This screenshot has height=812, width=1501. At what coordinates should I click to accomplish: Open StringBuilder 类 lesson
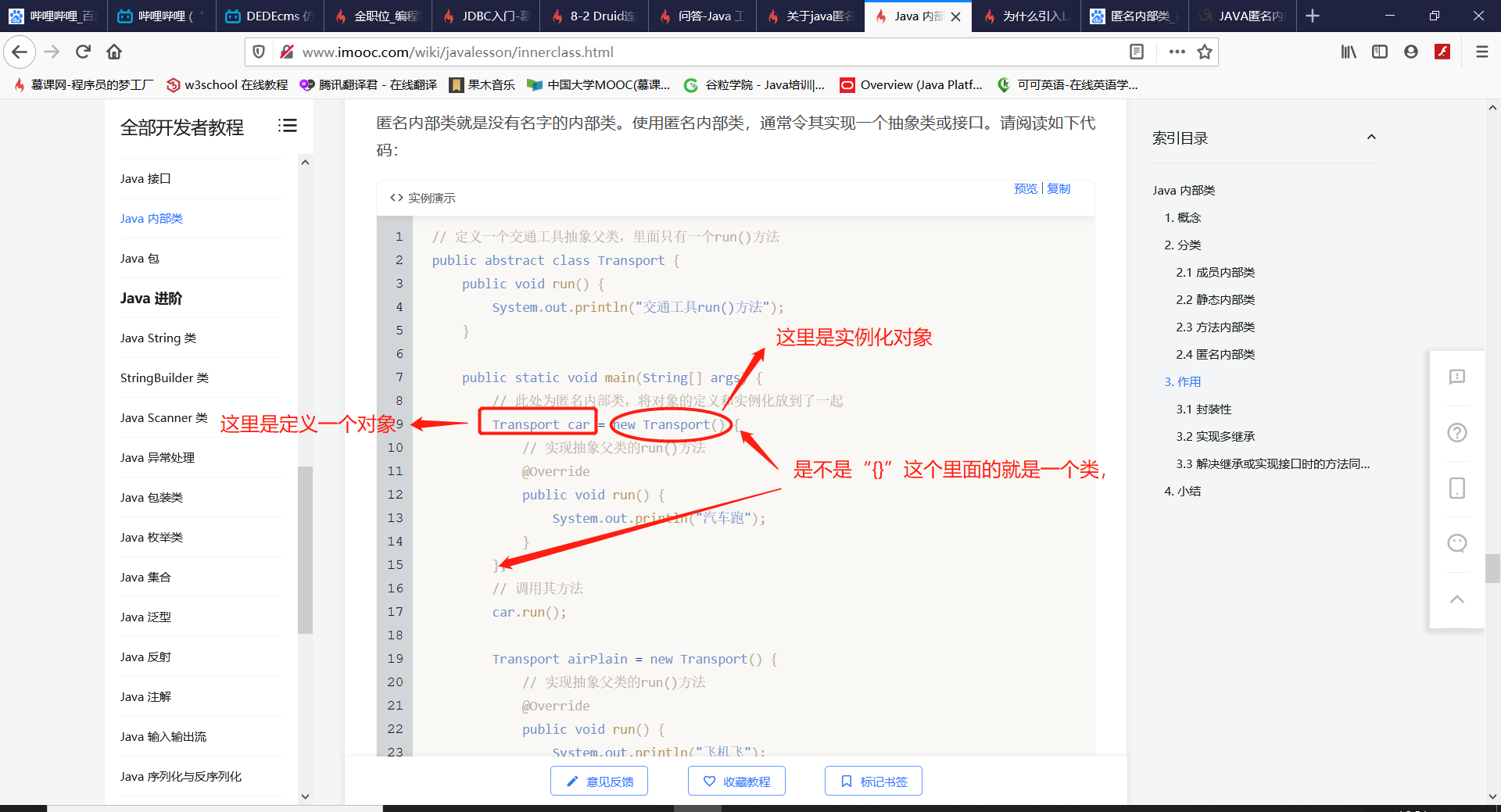(x=164, y=377)
